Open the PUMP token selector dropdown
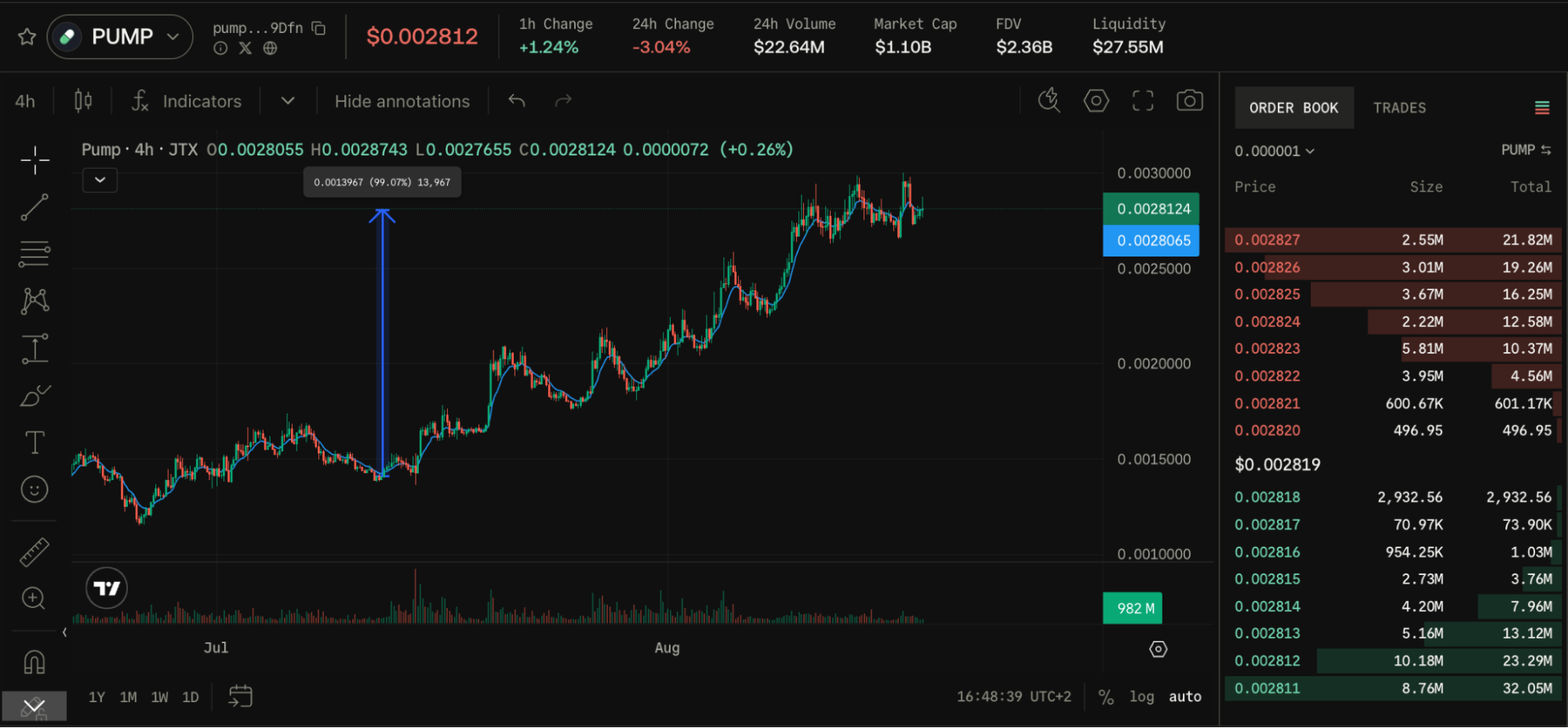1568x728 pixels. (120, 37)
